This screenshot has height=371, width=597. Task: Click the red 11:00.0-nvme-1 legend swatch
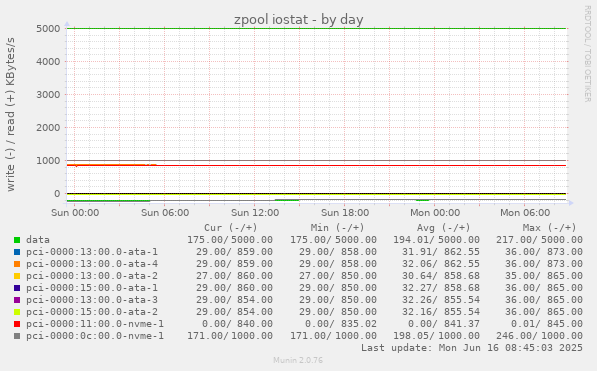pyautogui.click(x=17, y=324)
